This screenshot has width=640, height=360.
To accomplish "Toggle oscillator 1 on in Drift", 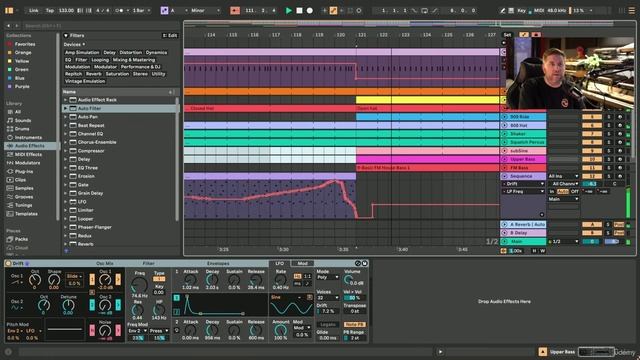I will pos(92,280).
